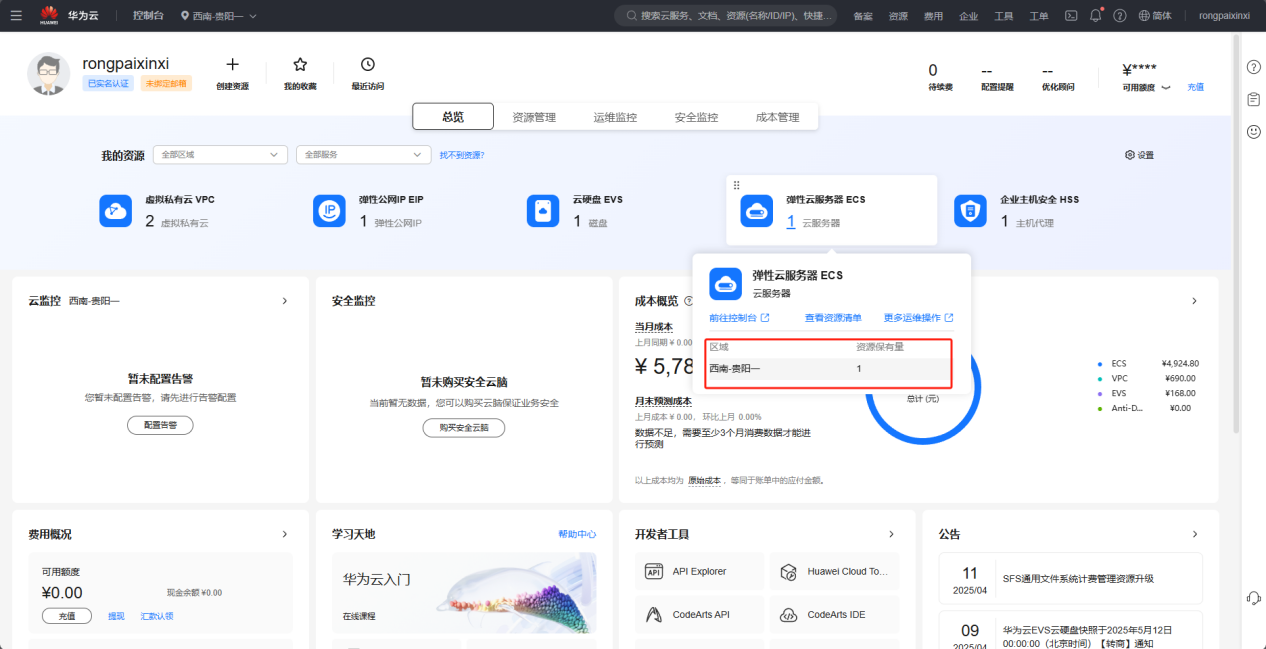Open the 查看资源清单 link
This screenshot has height=649, width=1266.
coord(833,318)
